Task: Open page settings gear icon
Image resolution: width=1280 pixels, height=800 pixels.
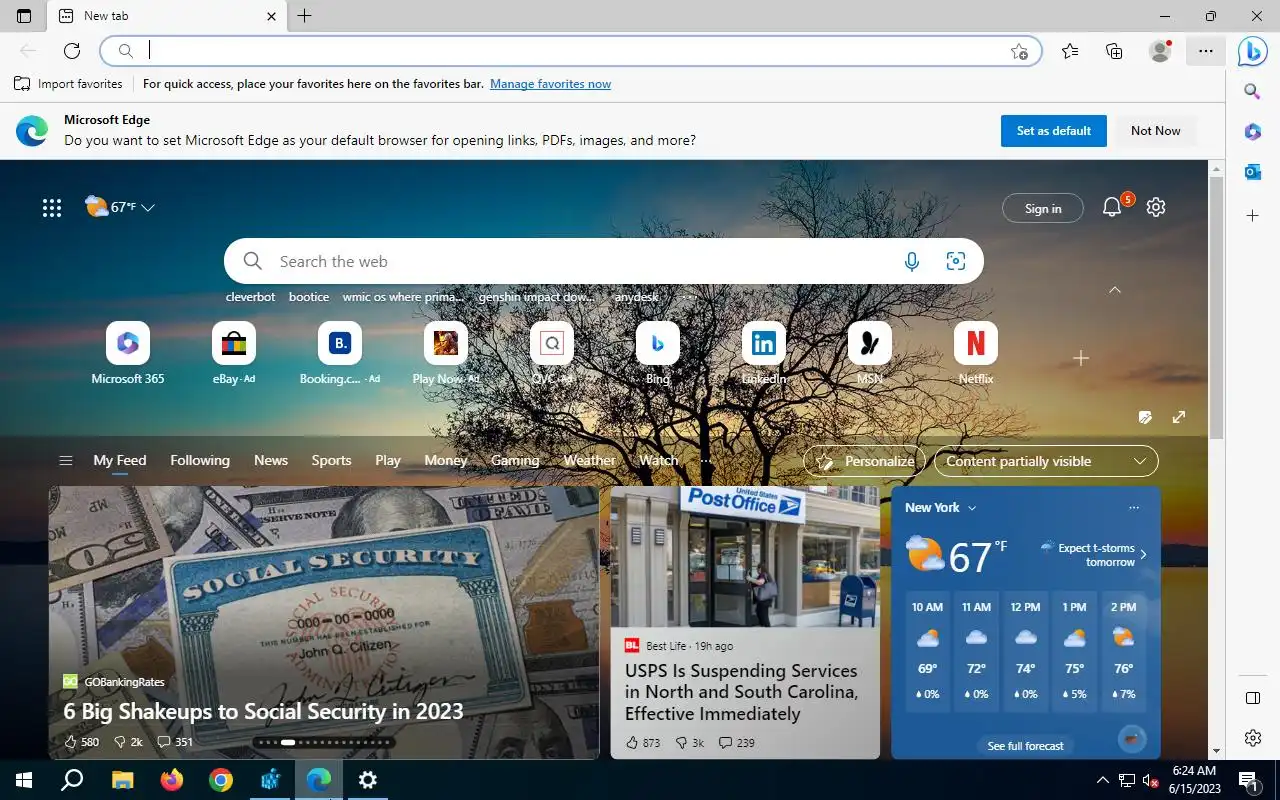Action: [1156, 207]
